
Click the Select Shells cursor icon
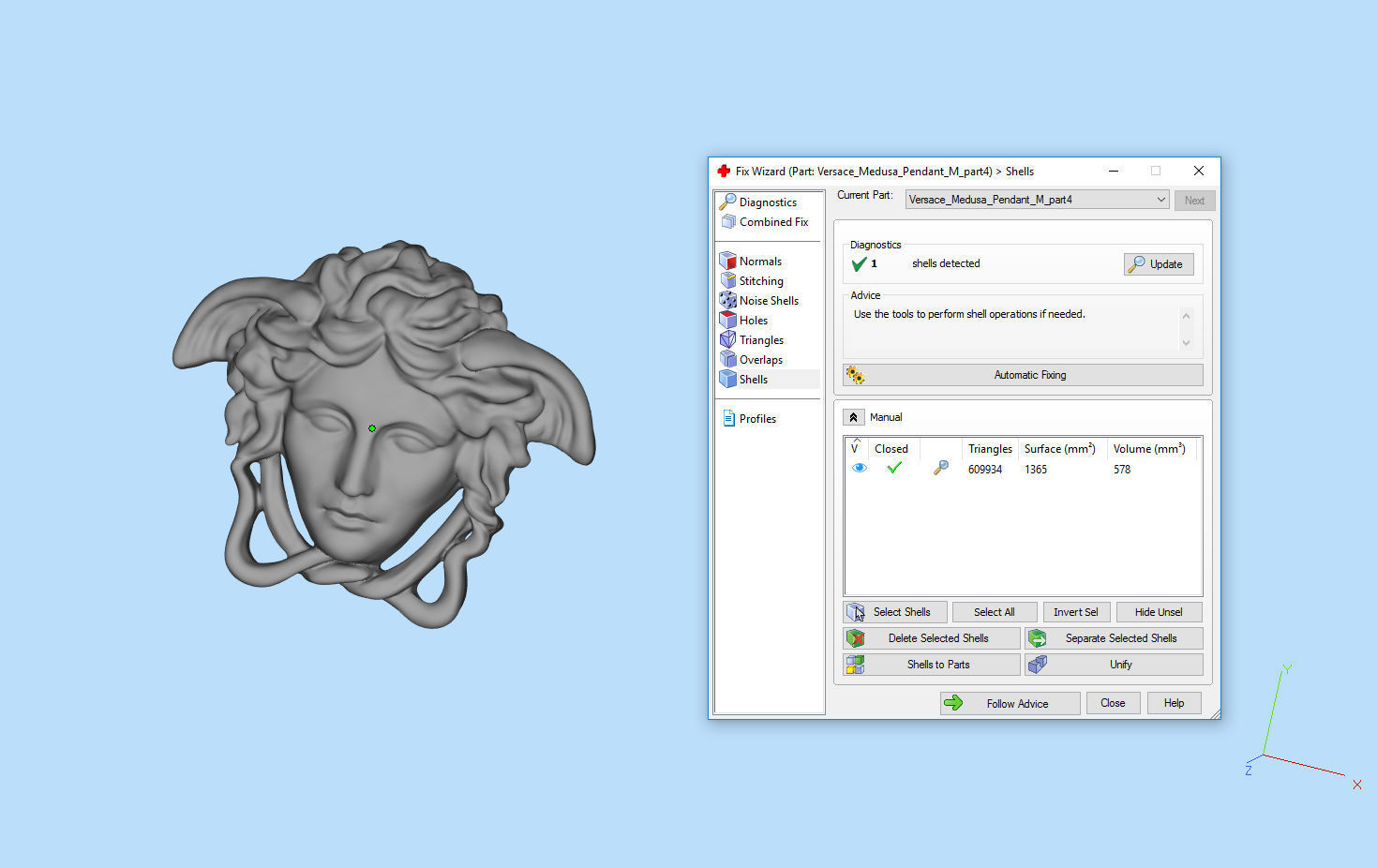tap(856, 612)
